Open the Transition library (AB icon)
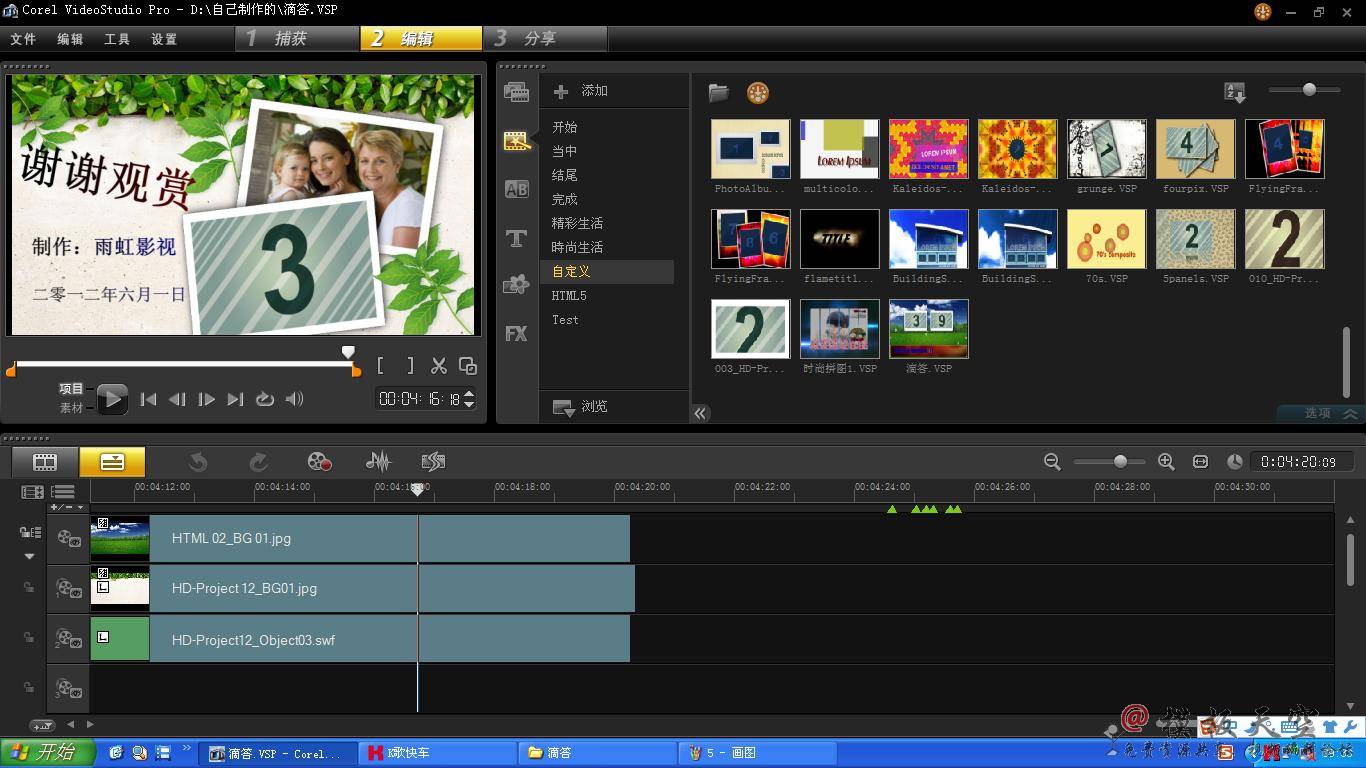 click(x=516, y=189)
